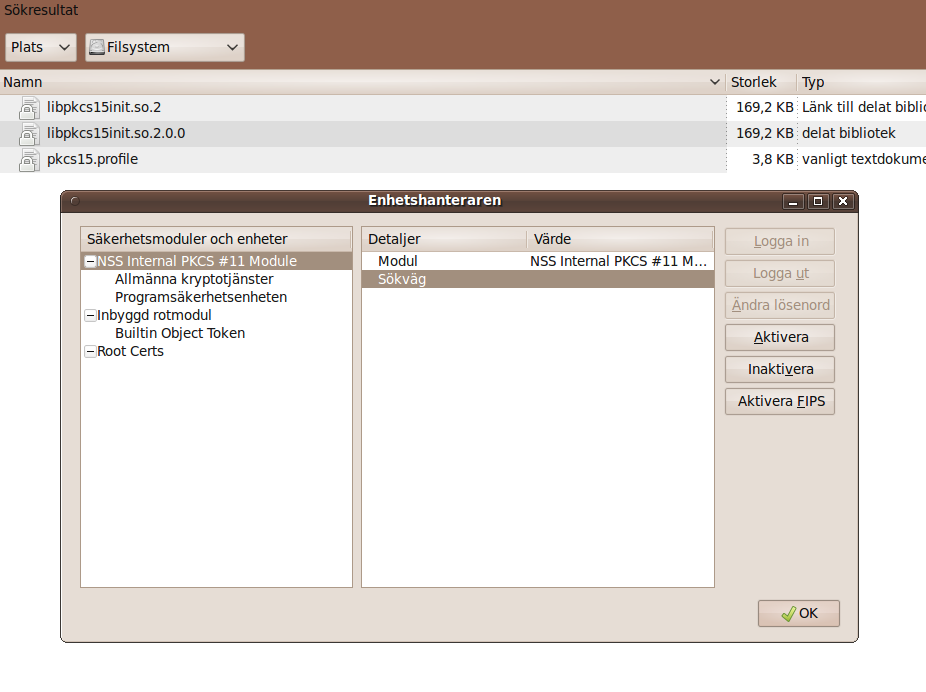
Task: Click the window menu dot in Enhetshanteraren titlebar
Action: coord(75,201)
